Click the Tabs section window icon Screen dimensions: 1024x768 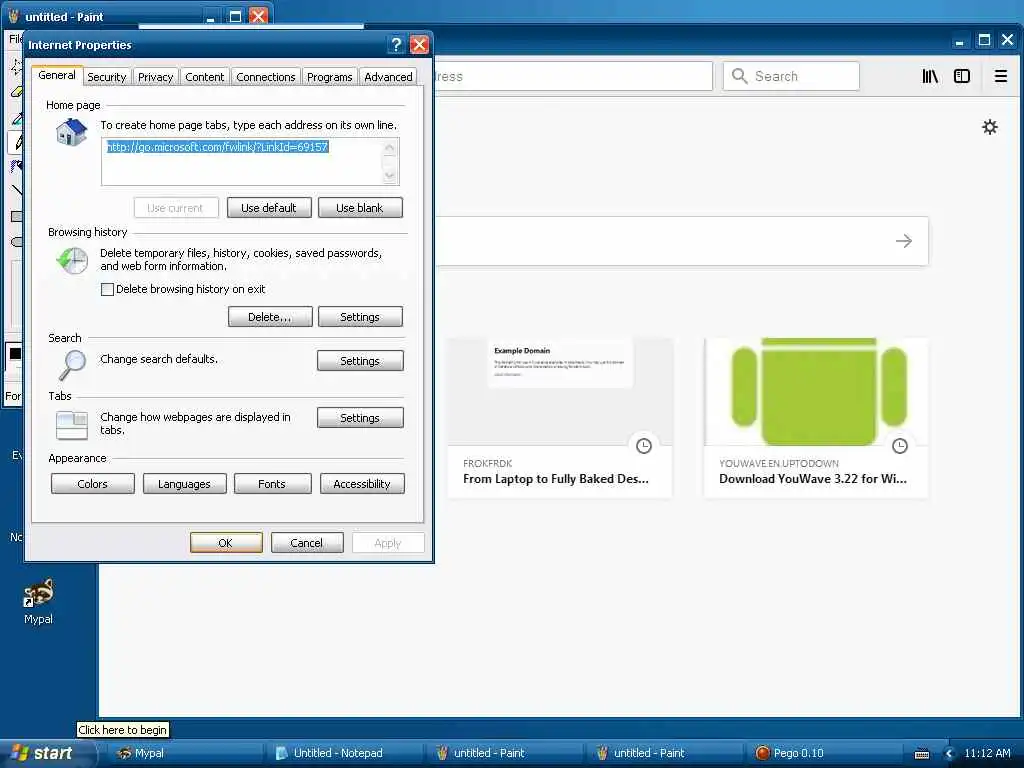click(72, 425)
